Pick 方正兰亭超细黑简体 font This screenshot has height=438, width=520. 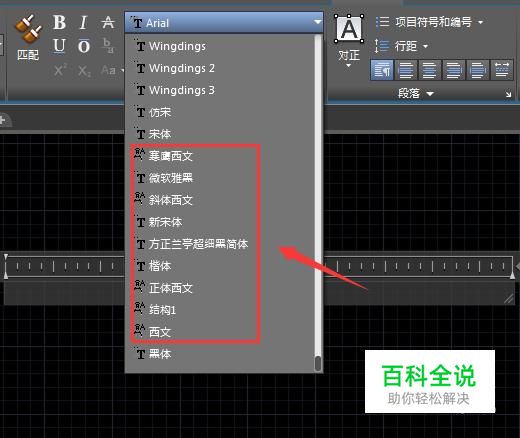pyautogui.click(x=220, y=244)
